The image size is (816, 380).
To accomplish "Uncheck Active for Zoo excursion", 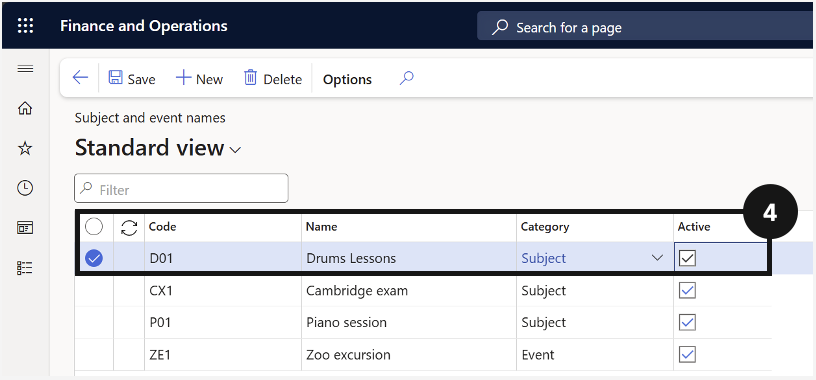I will click(x=687, y=354).
